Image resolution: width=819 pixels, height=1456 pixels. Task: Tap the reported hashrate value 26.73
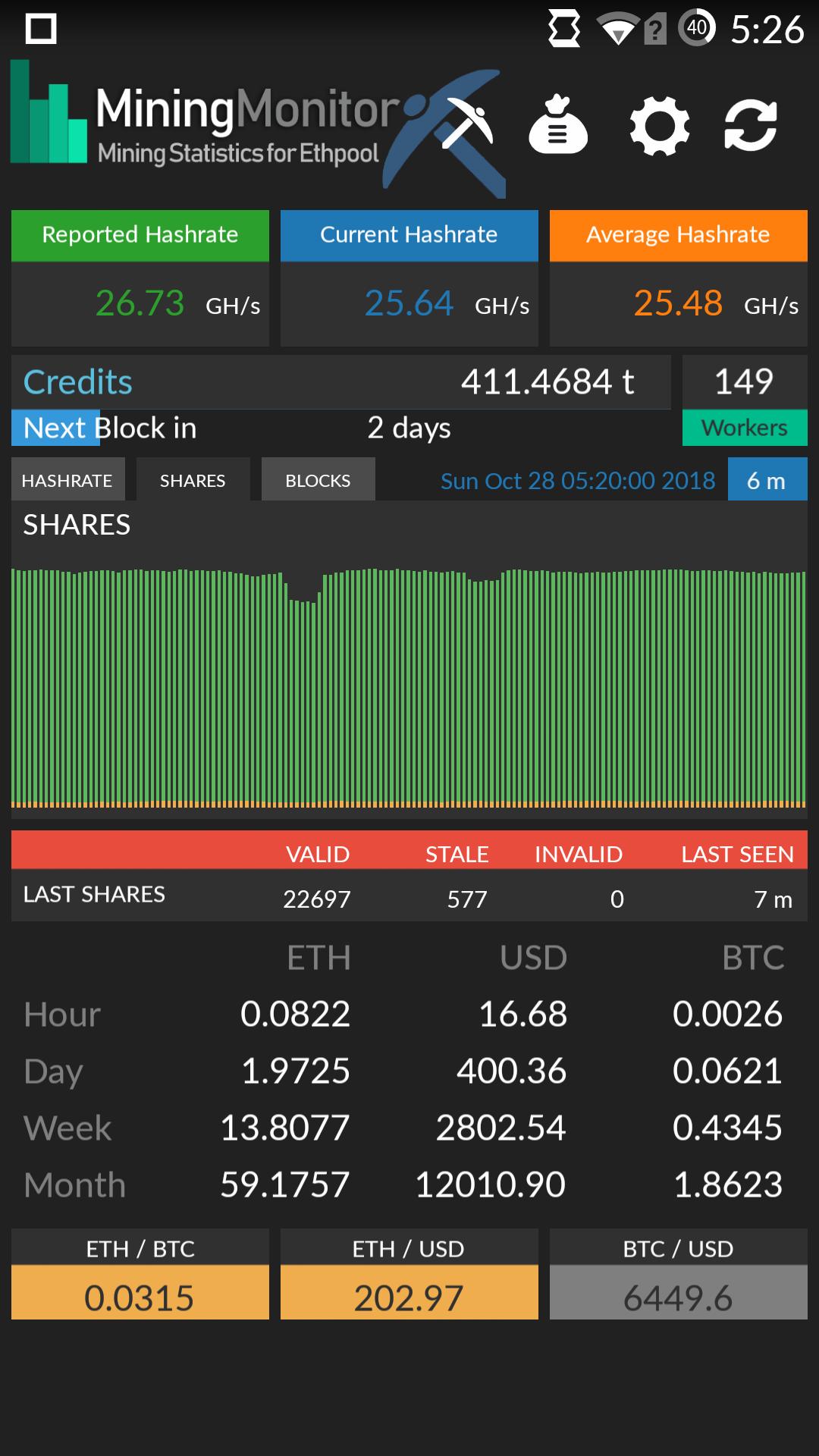point(140,303)
